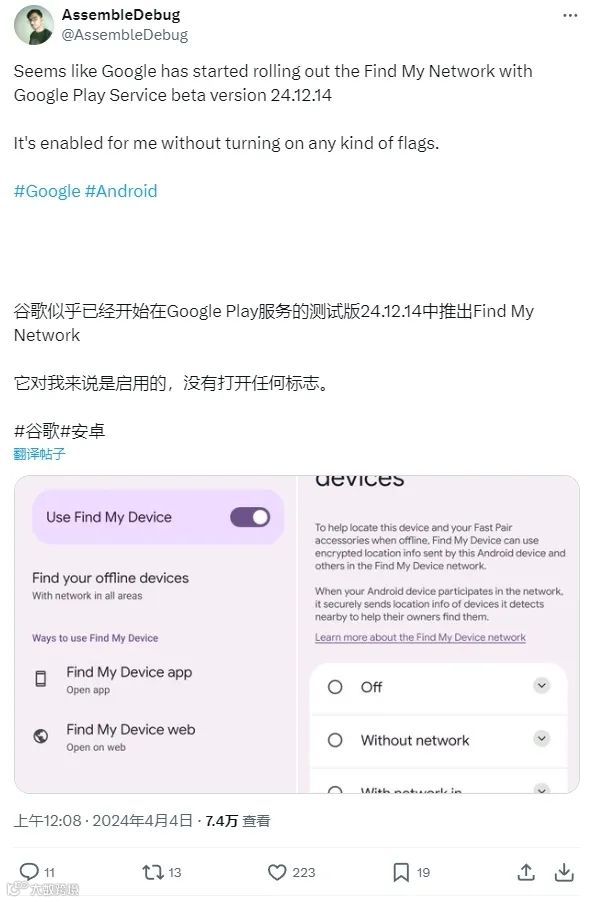This screenshot has width=594, height=902.
Task: Open the share upload icon
Action: [x=526, y=872]
